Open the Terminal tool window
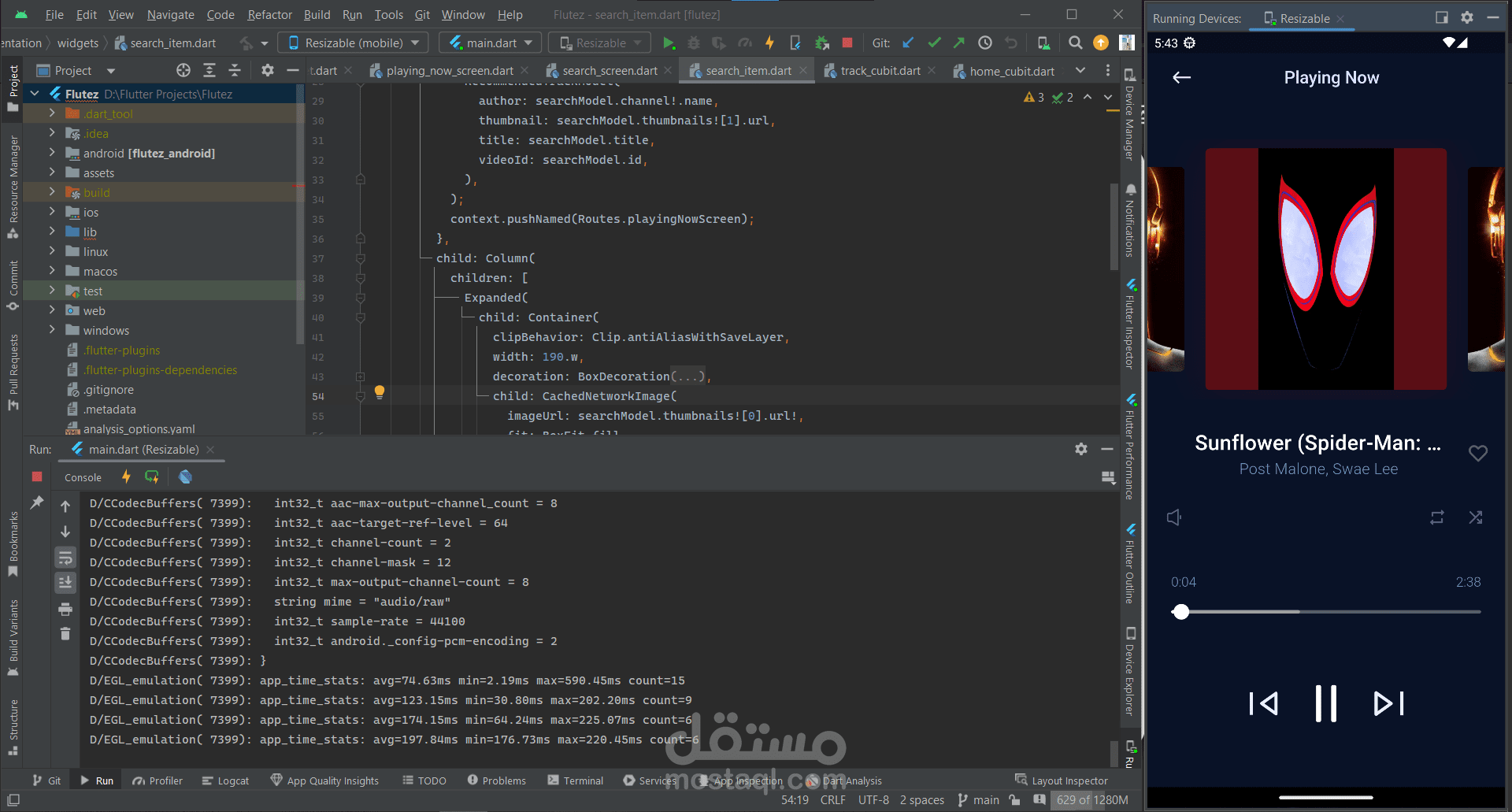Screen dimensions: 1512x812 coord(576,780)
